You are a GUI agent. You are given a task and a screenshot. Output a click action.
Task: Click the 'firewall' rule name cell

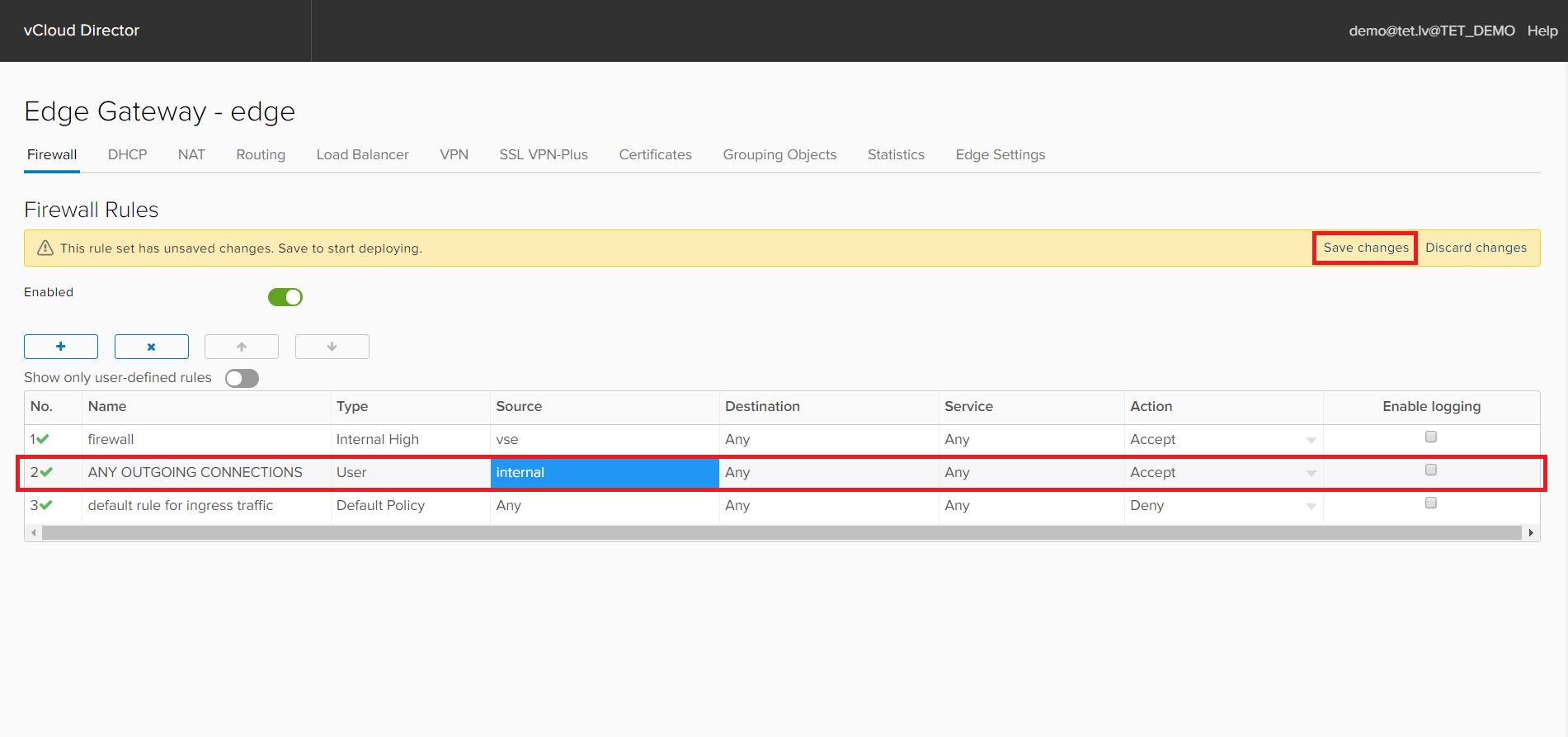206,439
